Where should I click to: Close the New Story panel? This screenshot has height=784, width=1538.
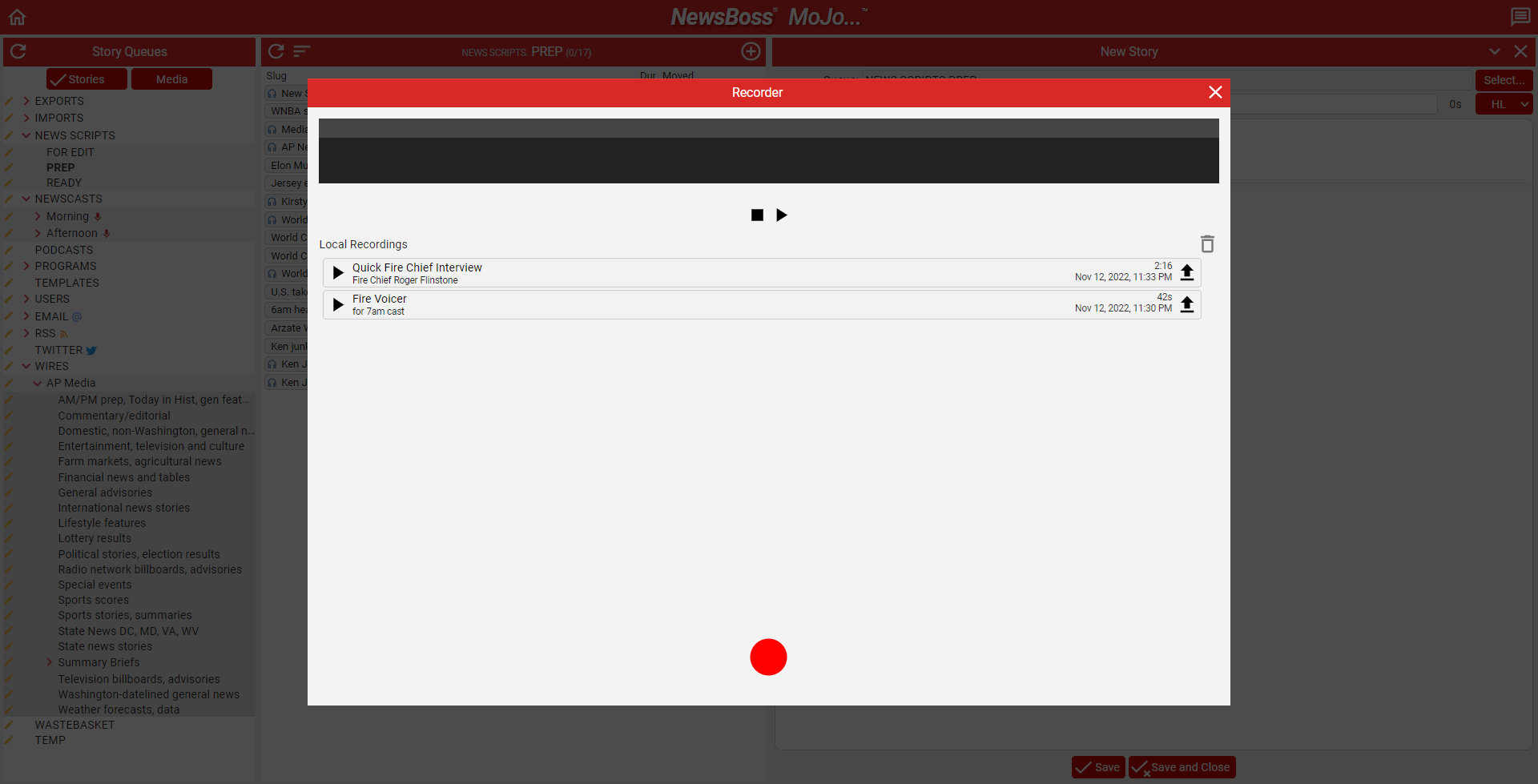coord(1520,51)
